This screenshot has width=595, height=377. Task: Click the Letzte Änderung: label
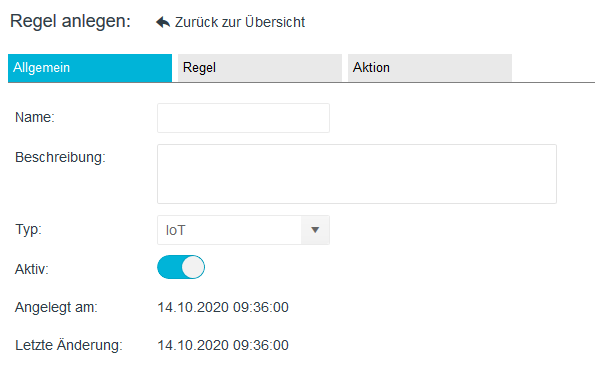pyautogui.click(x=69, y=345)
